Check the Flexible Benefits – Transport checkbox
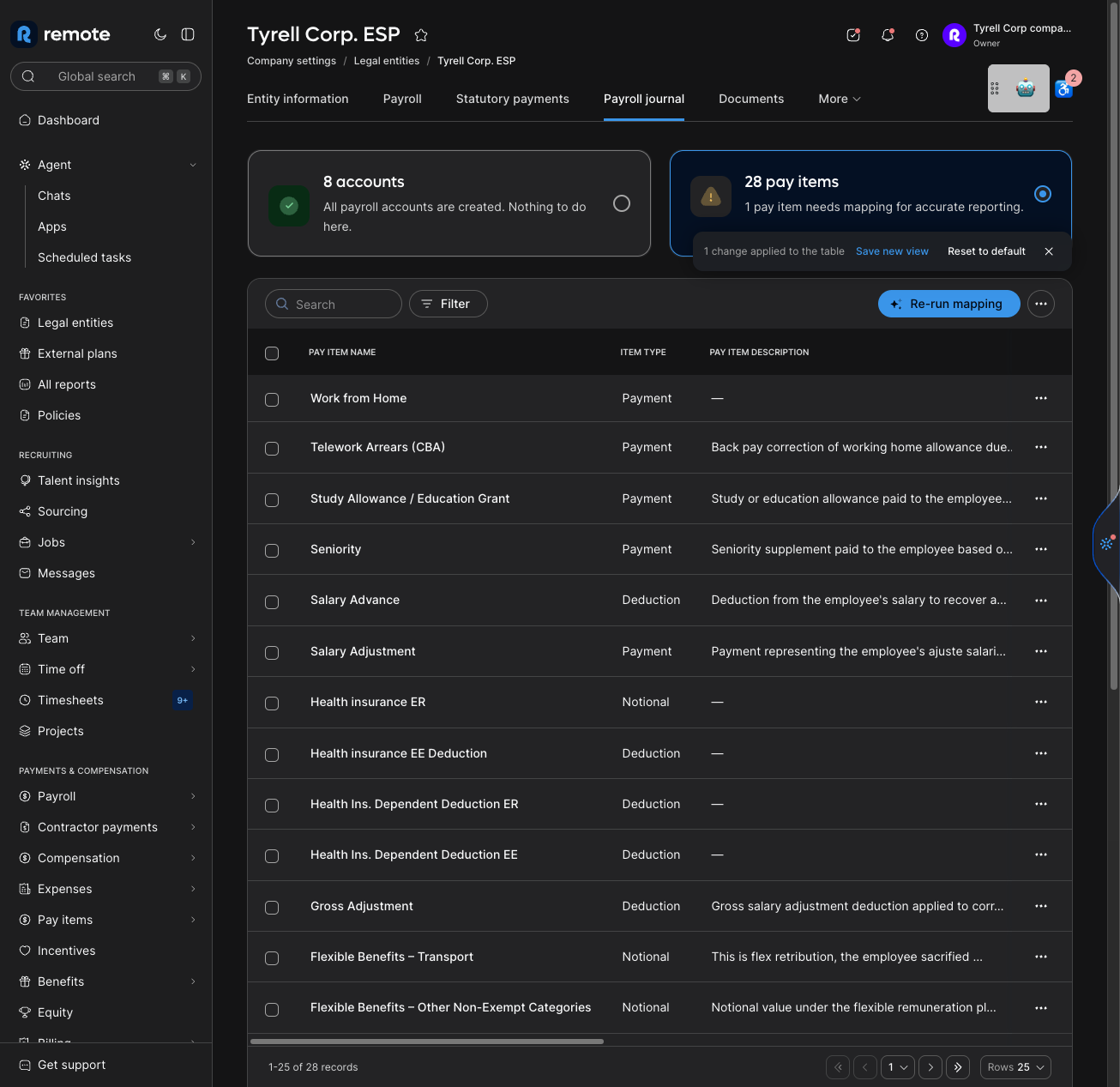The width and height of the screenshot is (1120, 1087). coord(272,958)
